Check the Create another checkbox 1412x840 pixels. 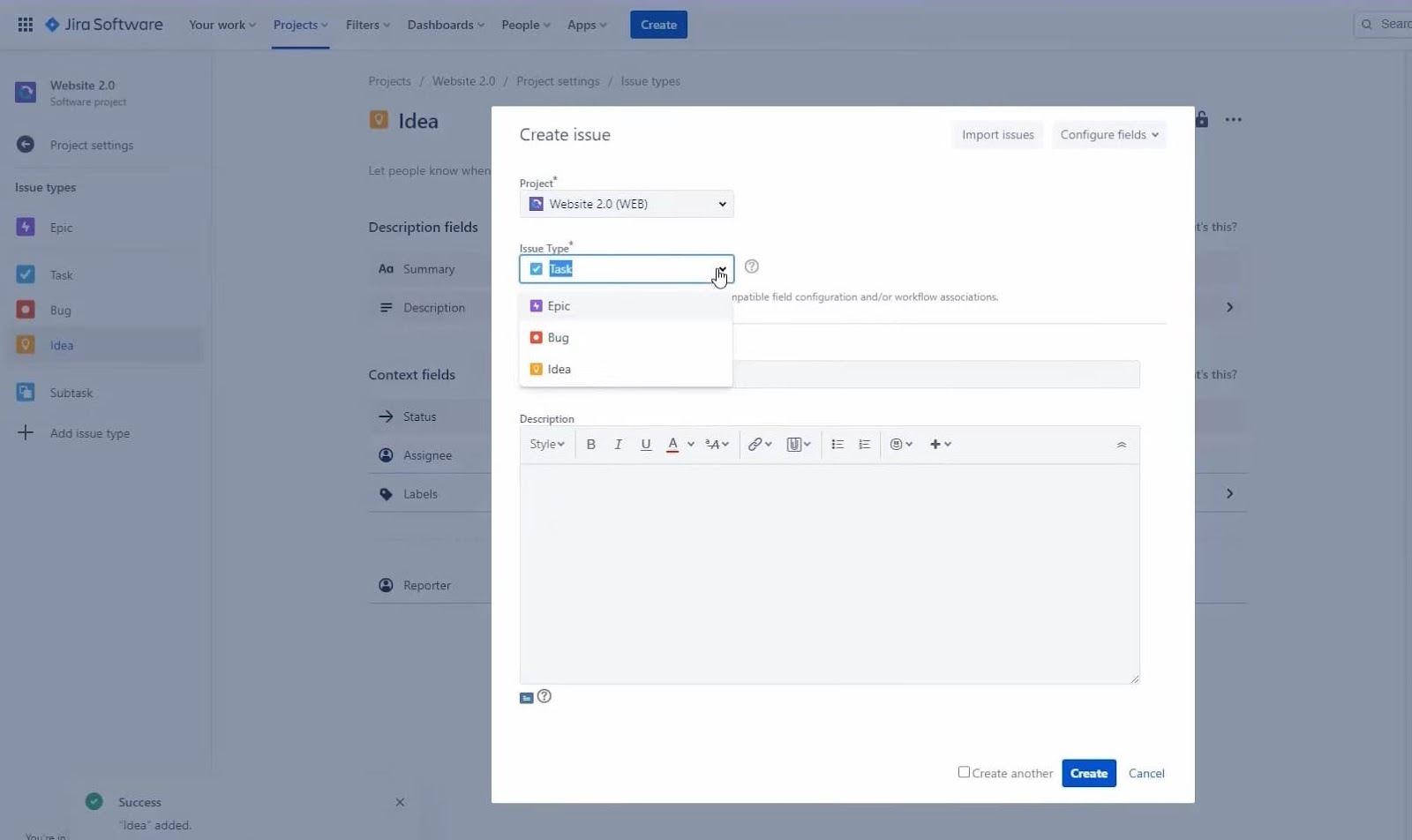click(x=963, y=771)
